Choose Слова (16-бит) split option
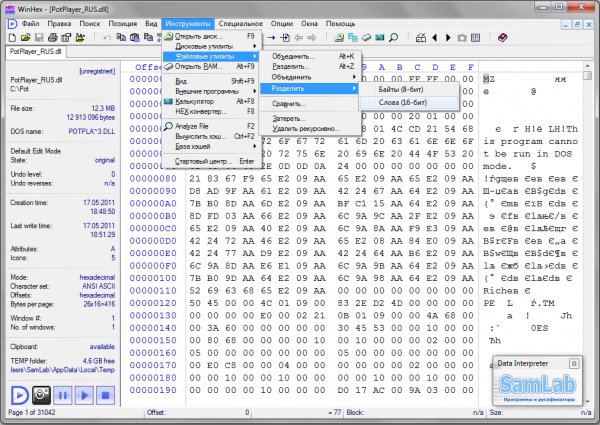Viewport: 600px width, 425px height. (x=408, y=102)
